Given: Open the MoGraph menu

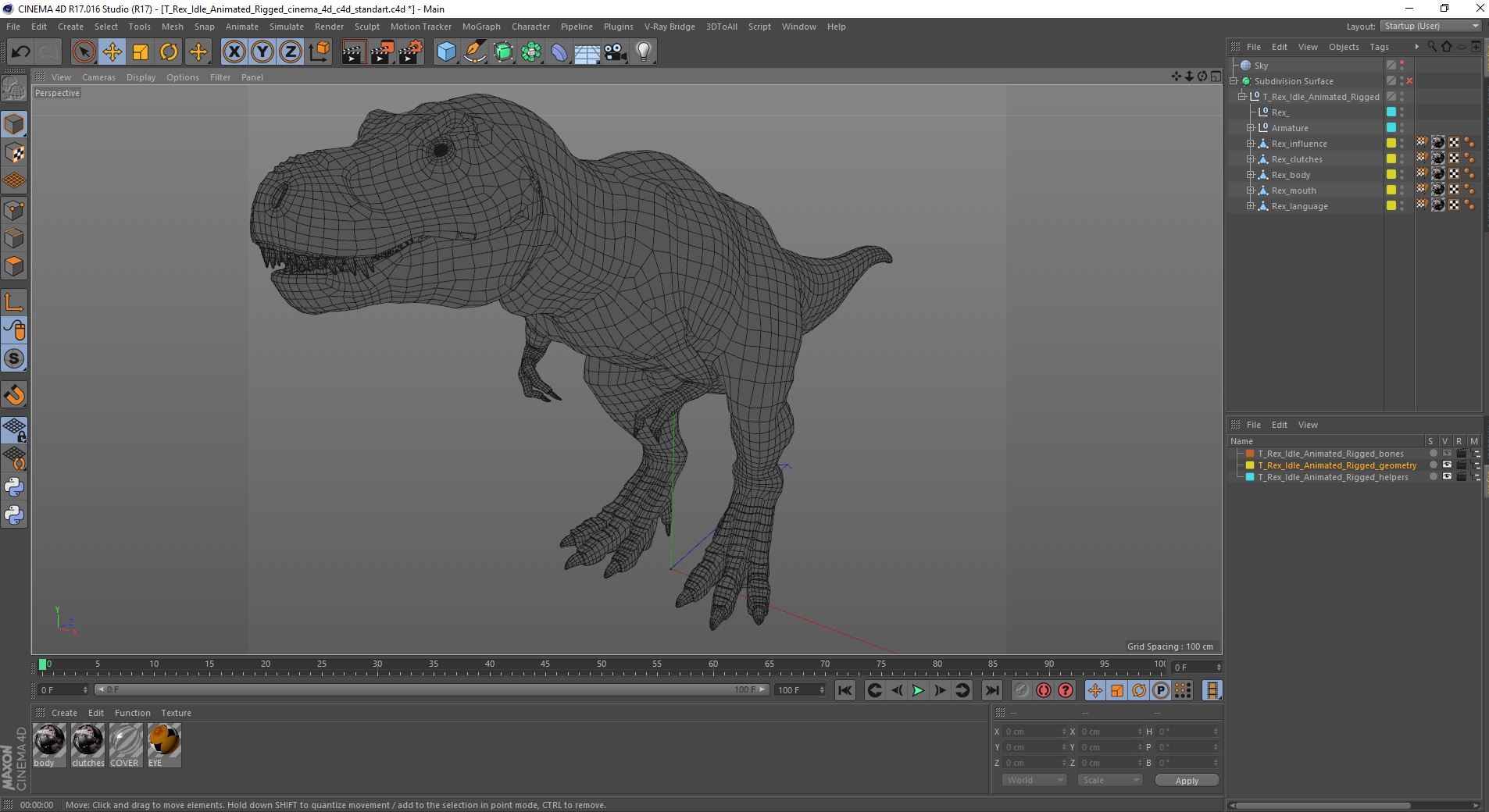Looking at the screenshot, I should 481,27.
